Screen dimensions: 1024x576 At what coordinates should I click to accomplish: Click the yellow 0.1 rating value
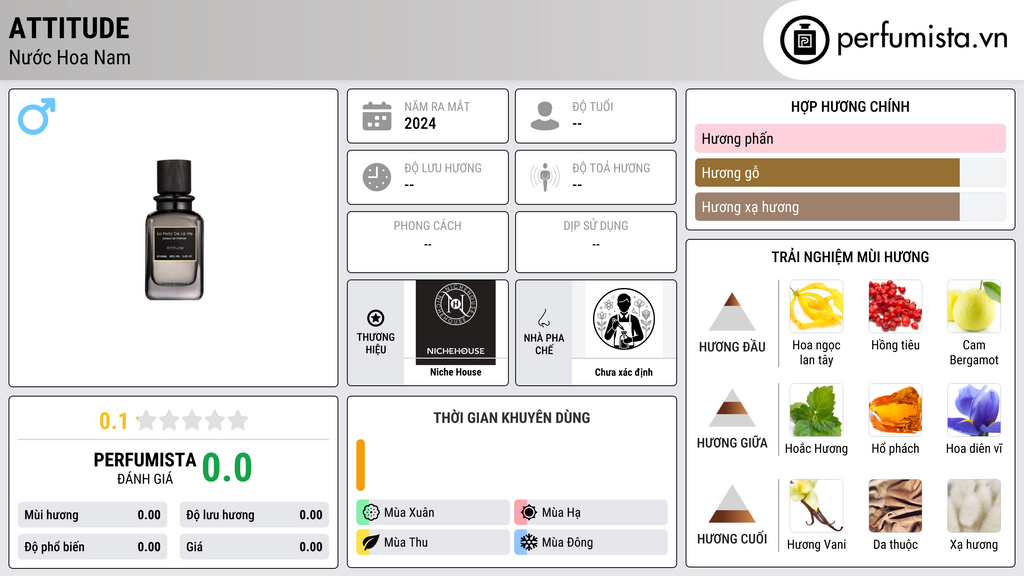[x=113, y=421]
